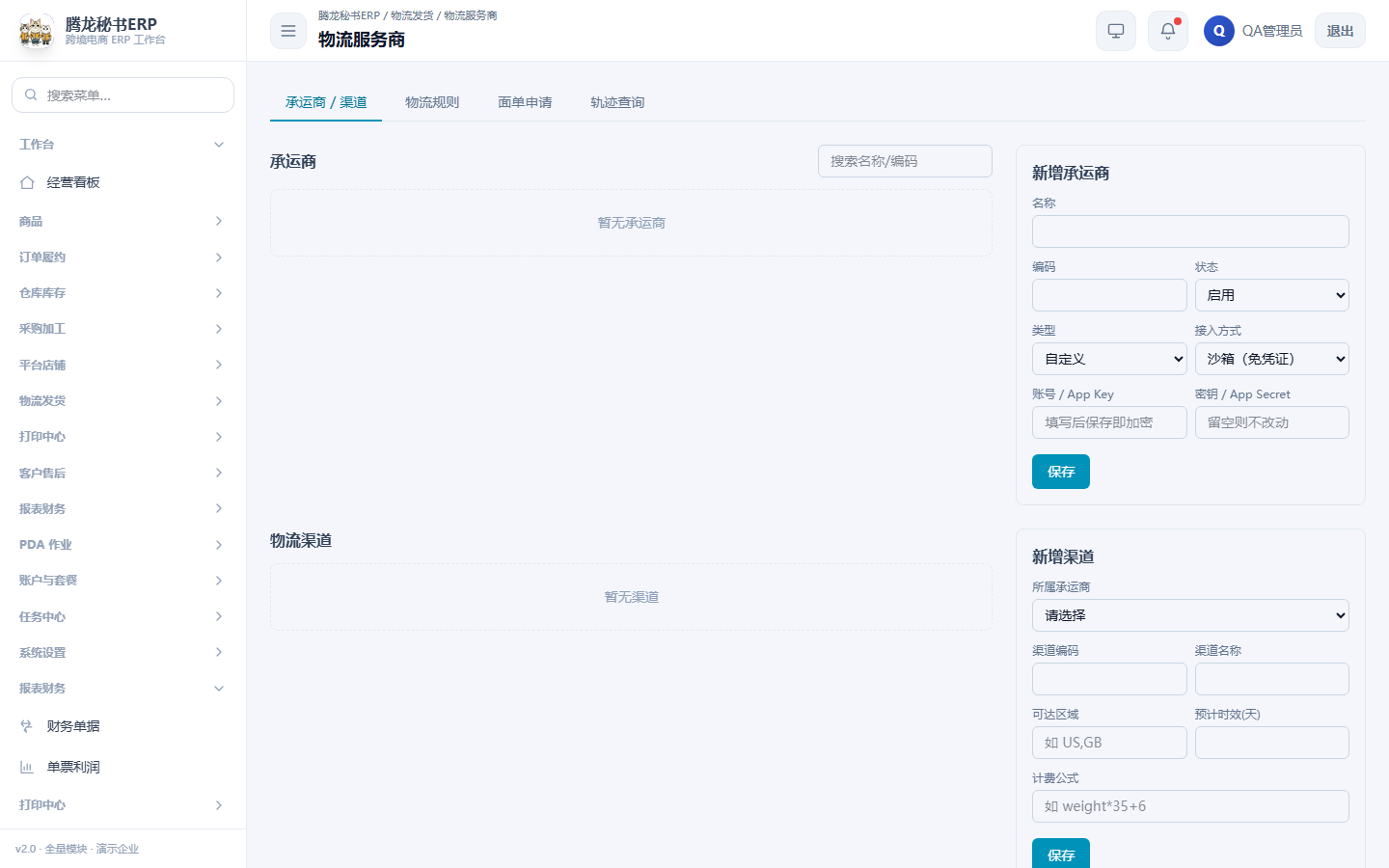Open the 接入方式 dropdown showing 沙箱
This screenshot has height=868, width=1389.
1271,359
